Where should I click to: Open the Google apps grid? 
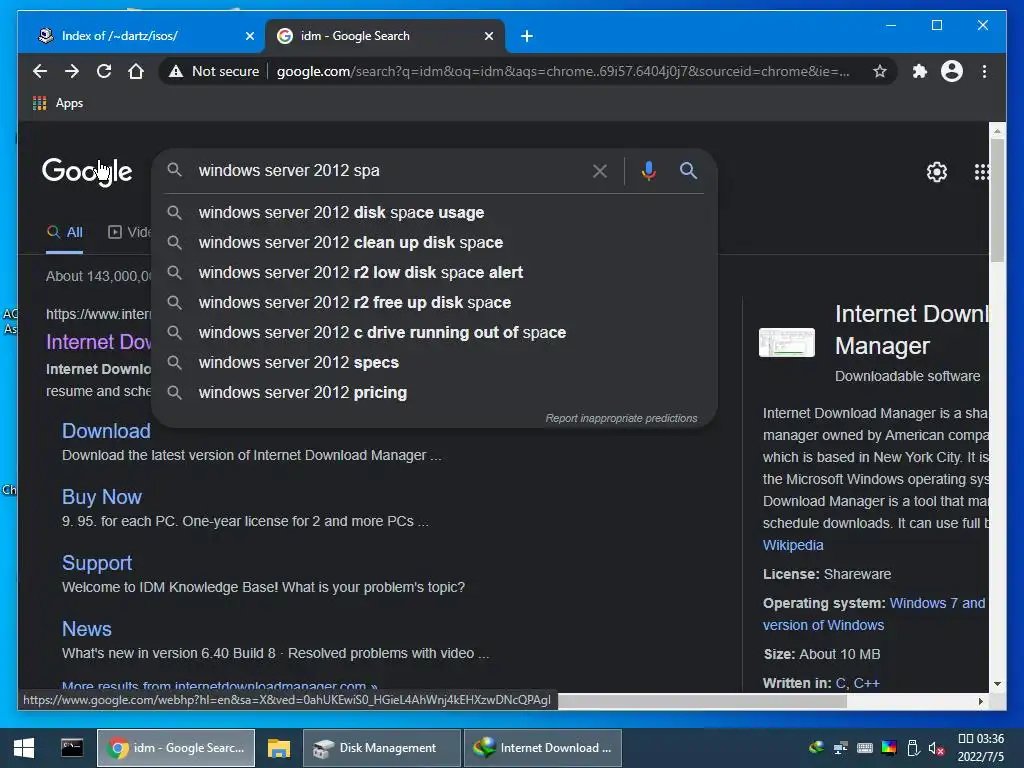(982, 172)
